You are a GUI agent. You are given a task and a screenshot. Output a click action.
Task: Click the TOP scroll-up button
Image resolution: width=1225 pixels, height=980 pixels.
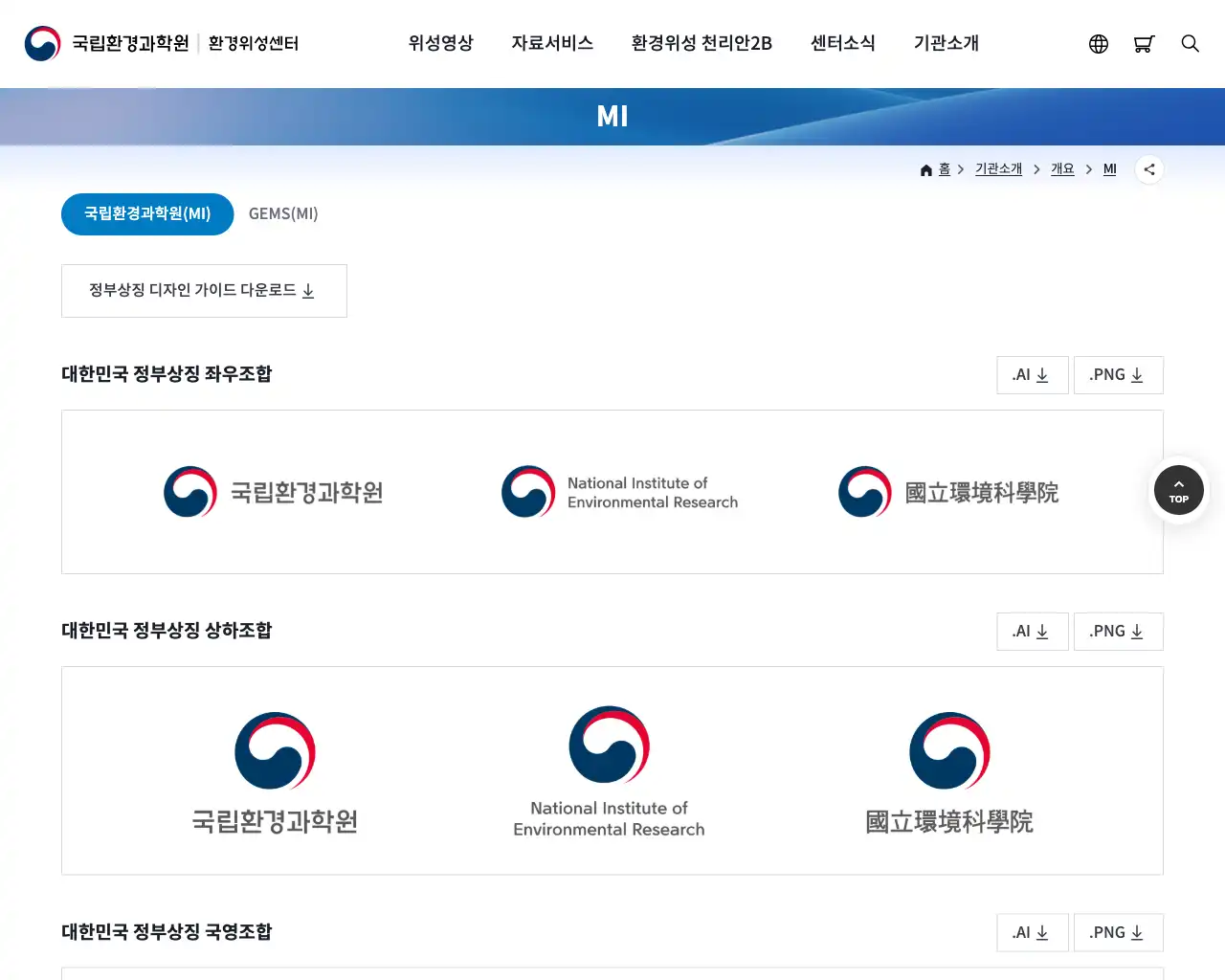pos(1179,490)
